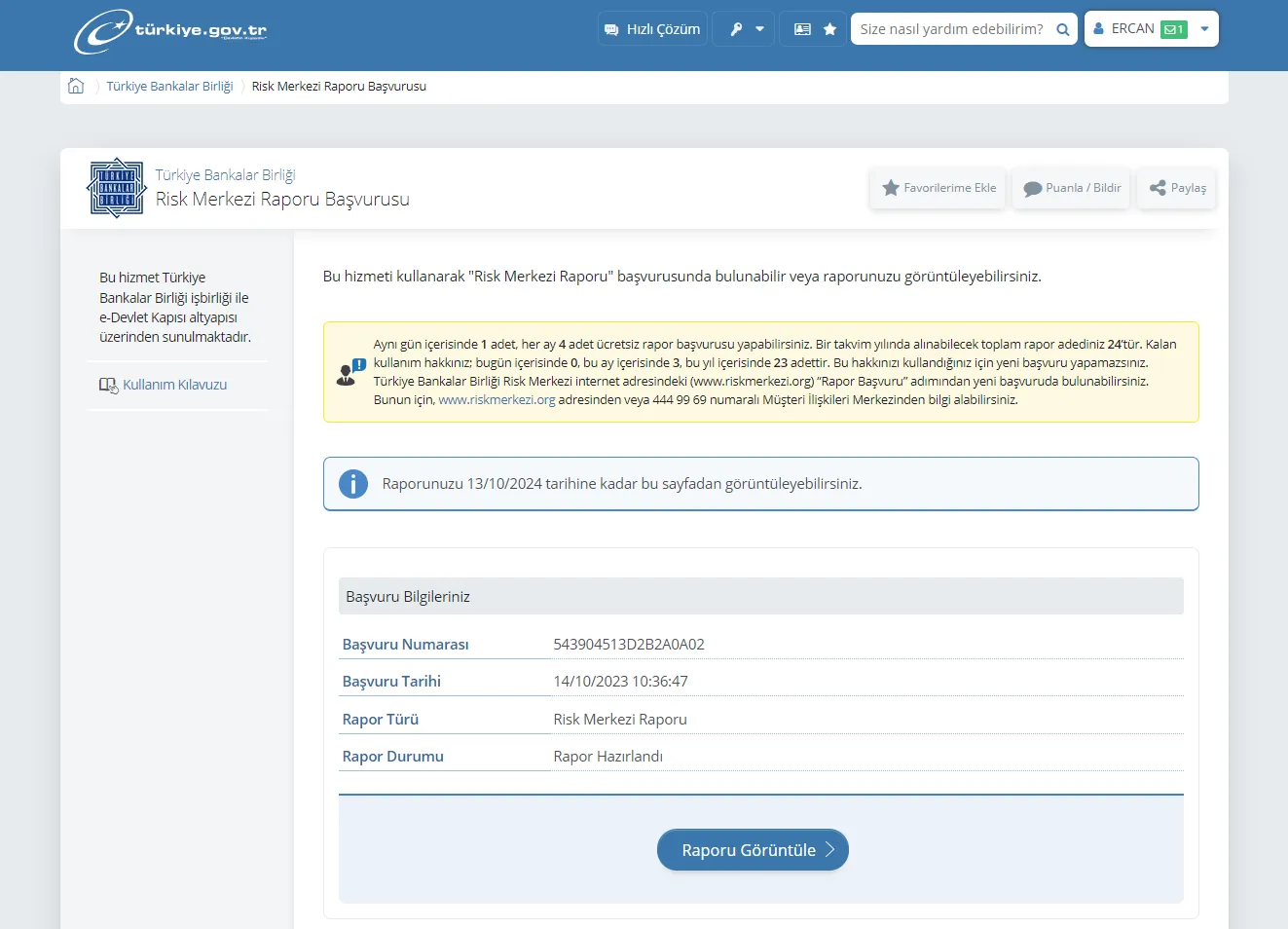
Task: View the report with Raporu Görüntüle
Action: point(753,850)
